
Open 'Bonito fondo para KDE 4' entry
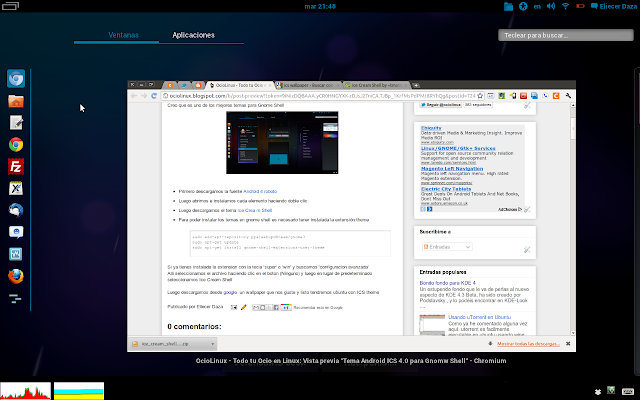click(x=447, y=282)
